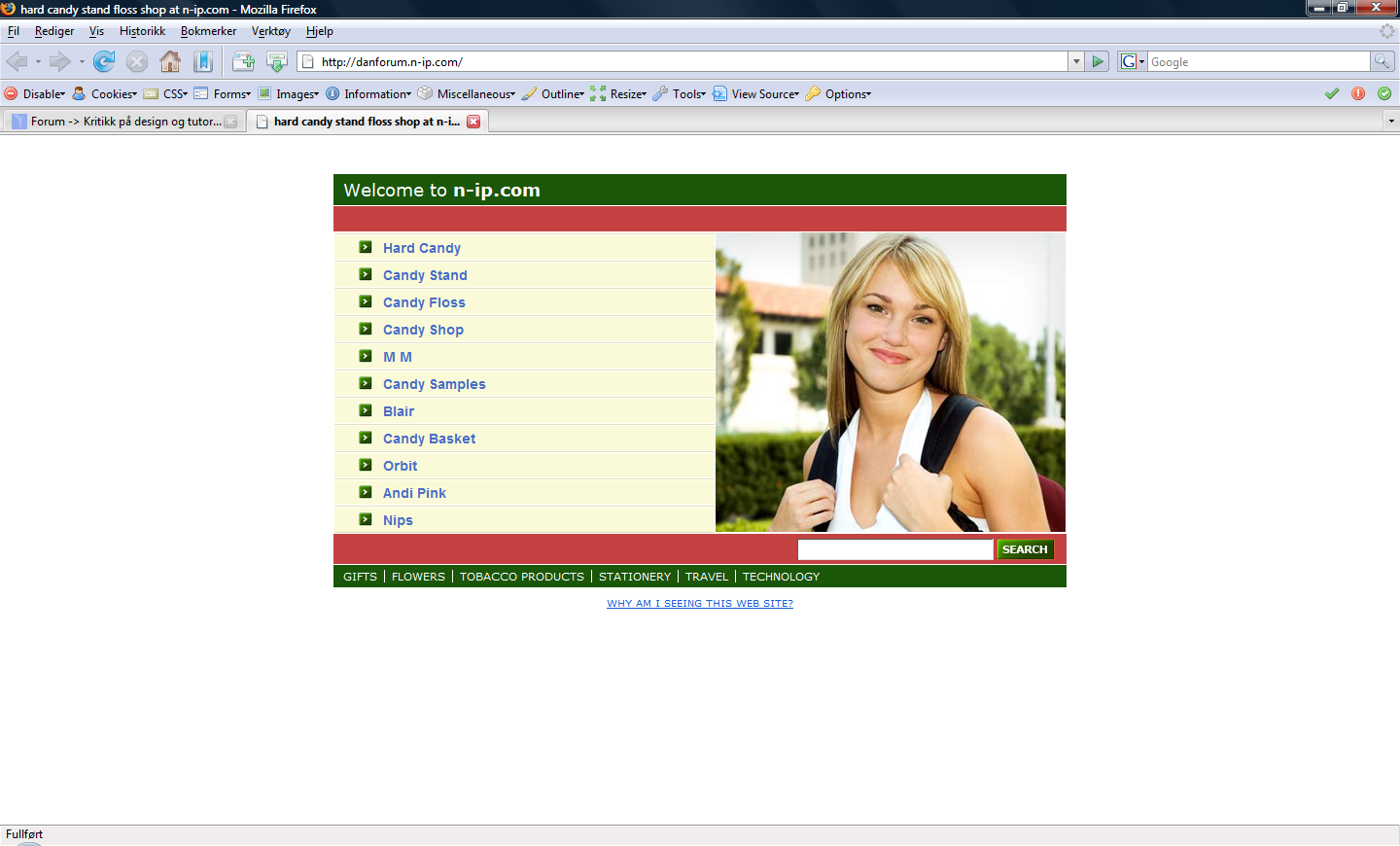Screen dimensions: 1400x846
Task: Click the downloads arrow icon in toolbar
Action: coord(277,62)
